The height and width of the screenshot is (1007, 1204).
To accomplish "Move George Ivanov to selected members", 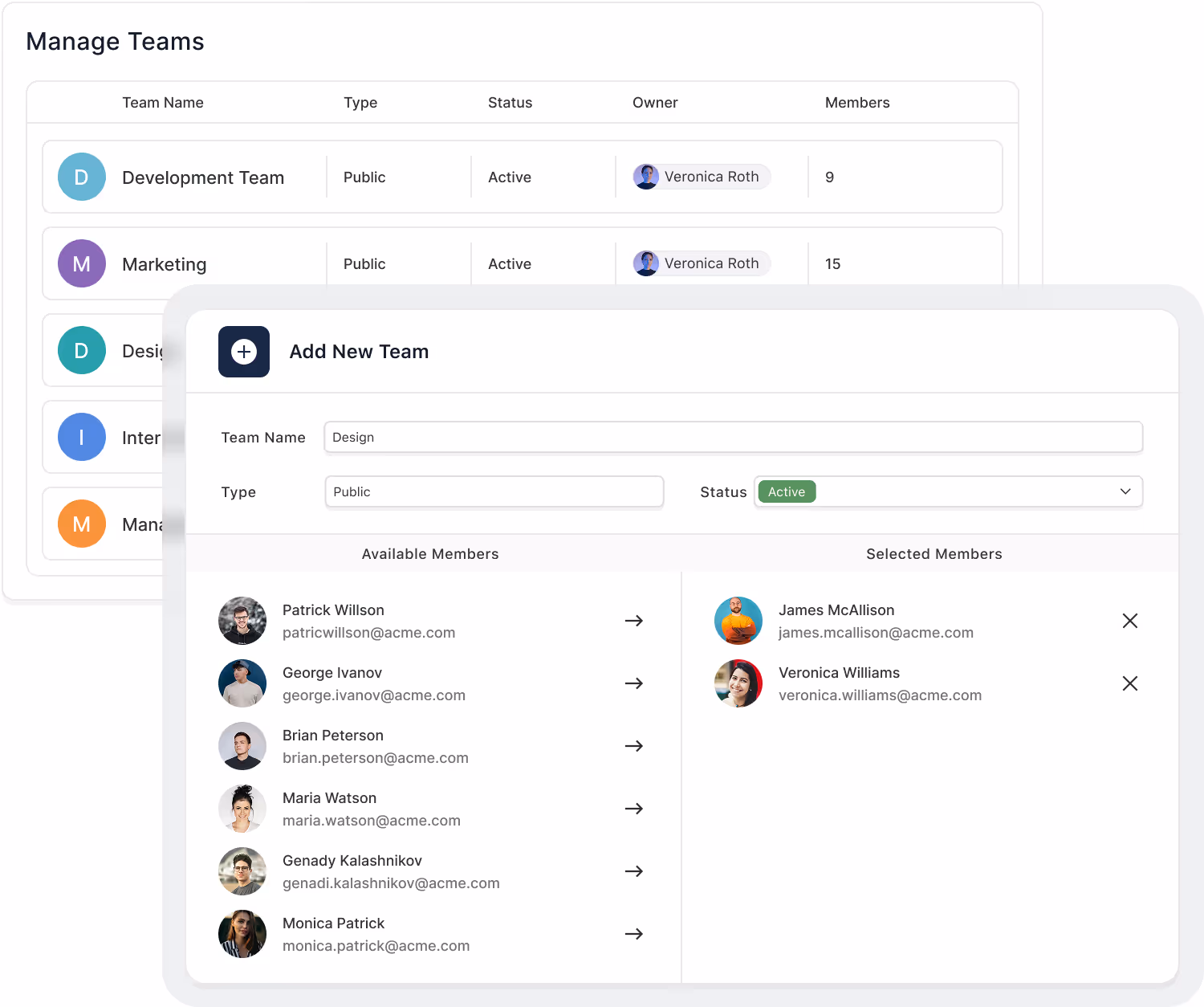I will (x=634, y=683).
